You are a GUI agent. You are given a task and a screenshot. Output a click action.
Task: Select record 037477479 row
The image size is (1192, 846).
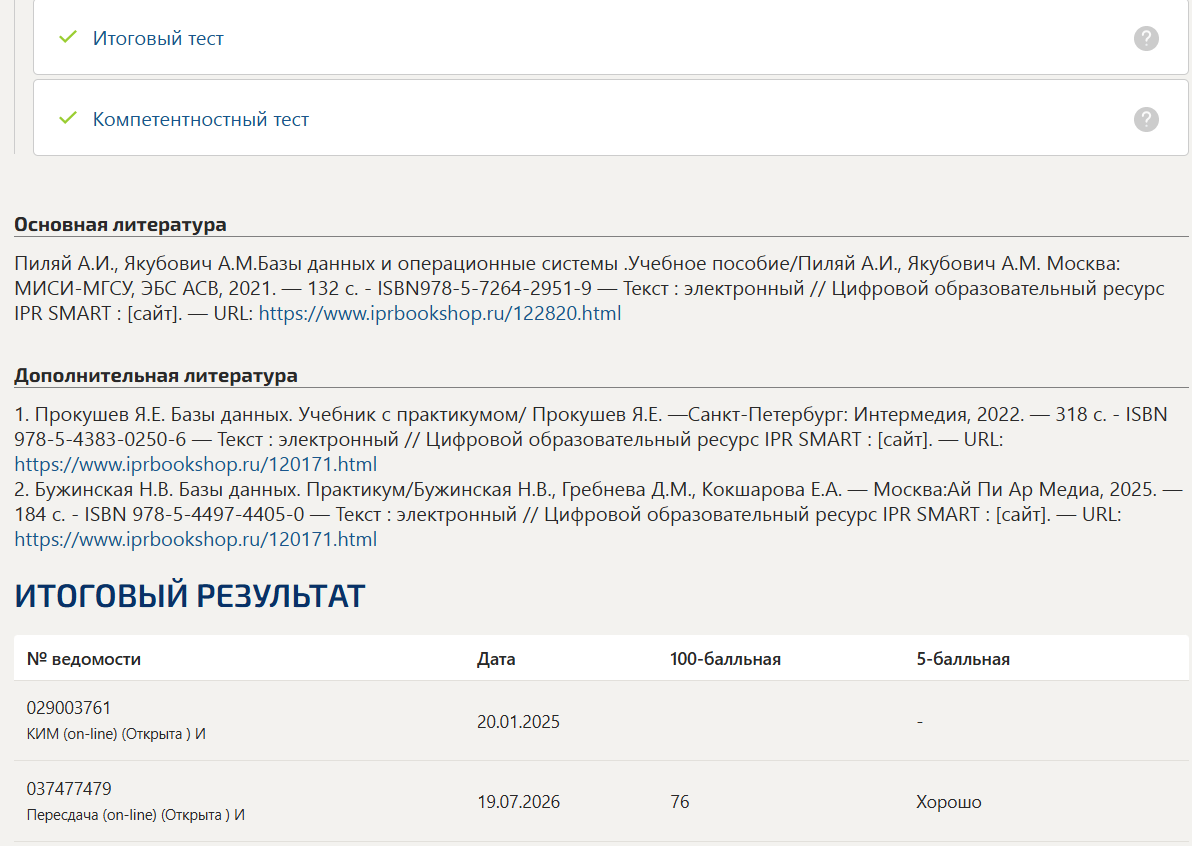[601, 801]
